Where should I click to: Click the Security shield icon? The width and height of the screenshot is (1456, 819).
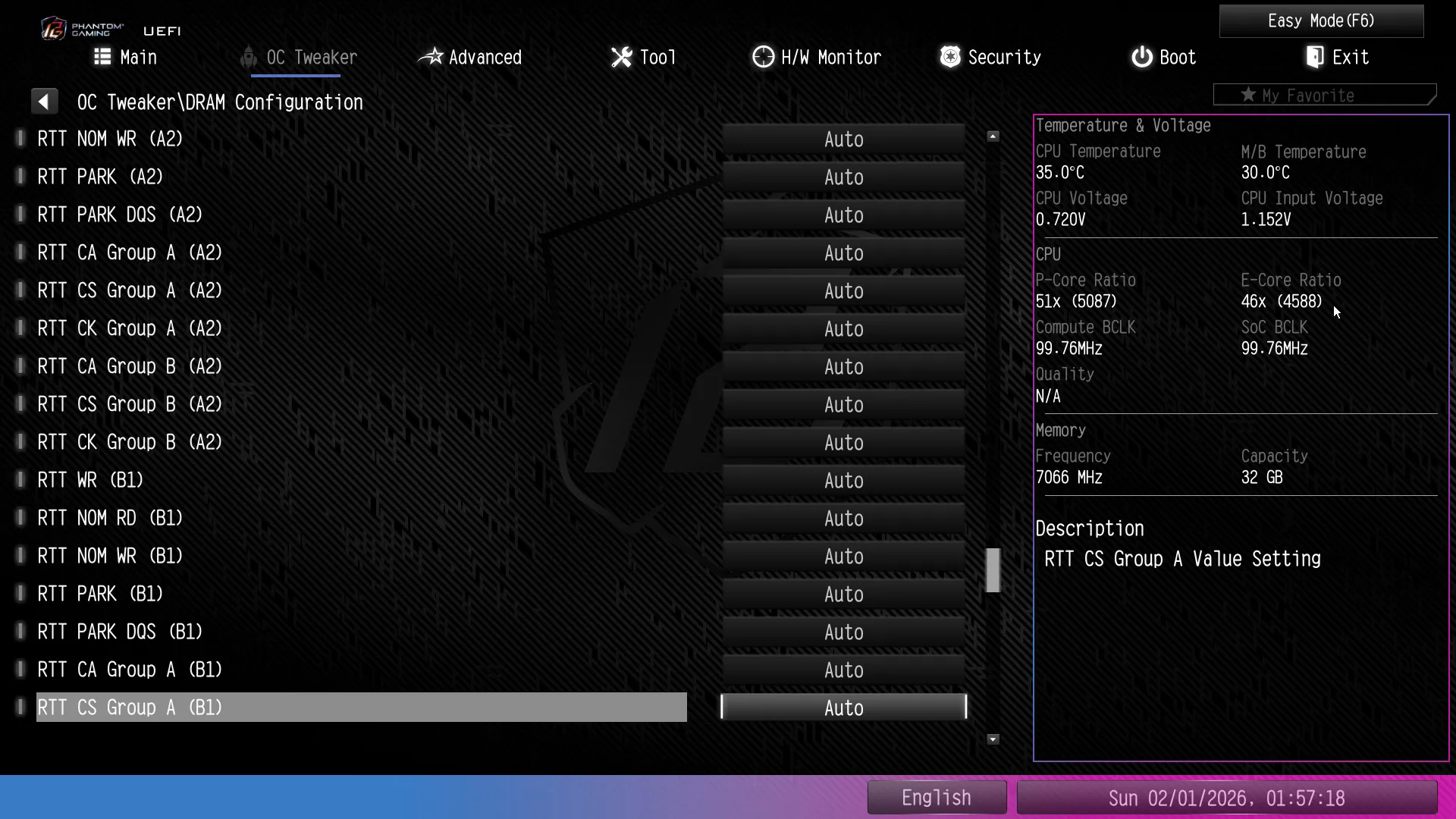[x=949, y=57]
